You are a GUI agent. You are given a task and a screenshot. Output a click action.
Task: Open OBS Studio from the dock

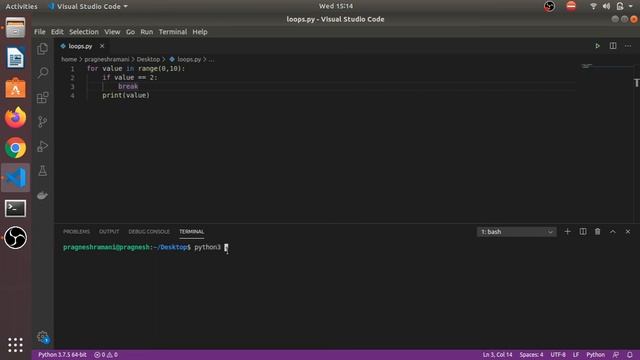coord(16,238)
